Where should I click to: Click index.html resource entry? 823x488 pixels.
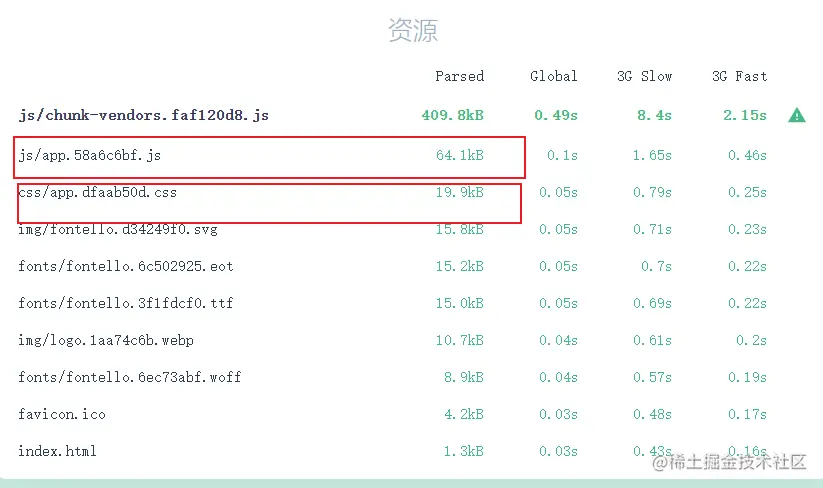pyautogui.click(x=57, y=452)
